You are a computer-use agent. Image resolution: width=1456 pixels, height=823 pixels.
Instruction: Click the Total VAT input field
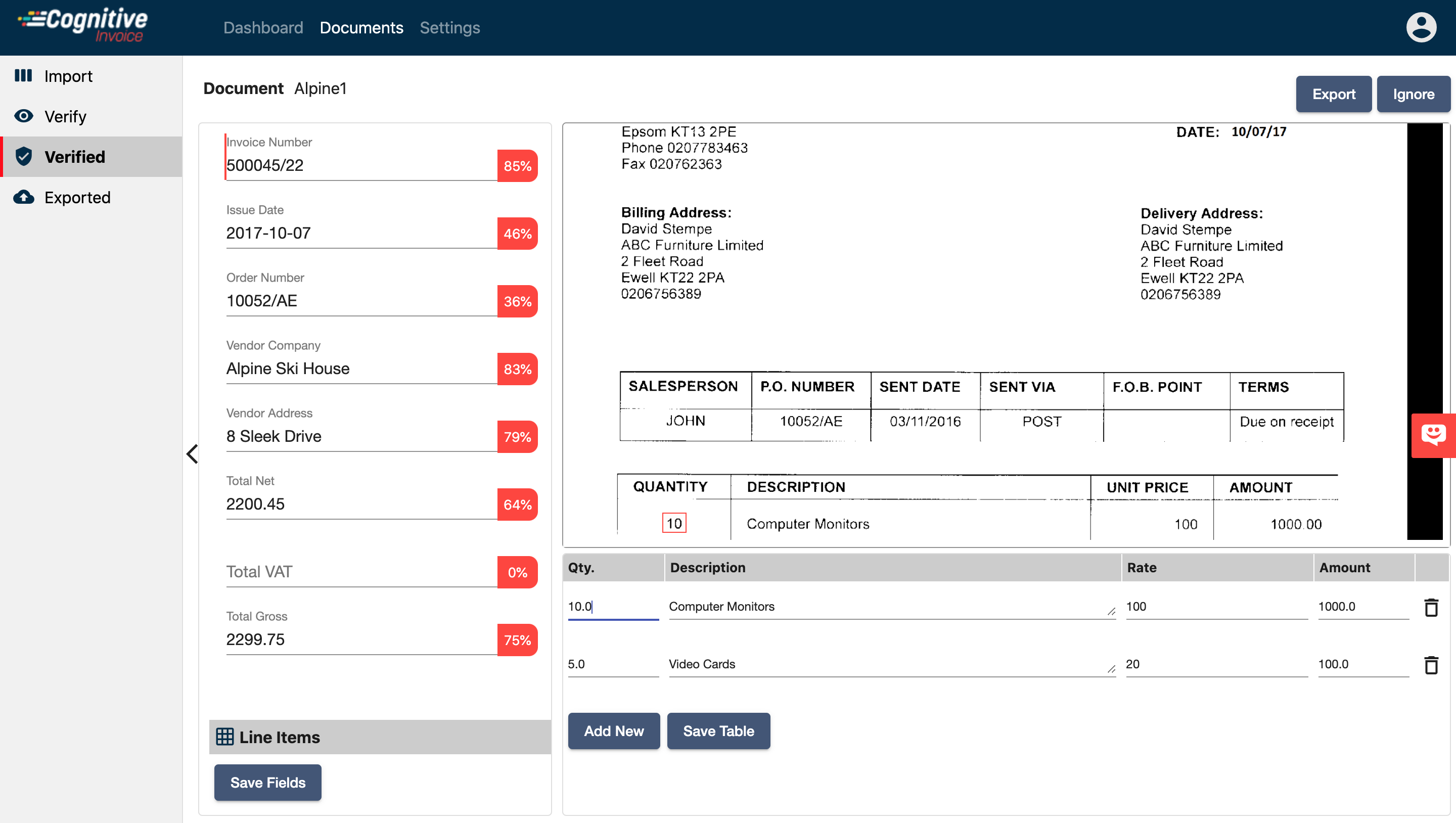[x=360, y=572]
